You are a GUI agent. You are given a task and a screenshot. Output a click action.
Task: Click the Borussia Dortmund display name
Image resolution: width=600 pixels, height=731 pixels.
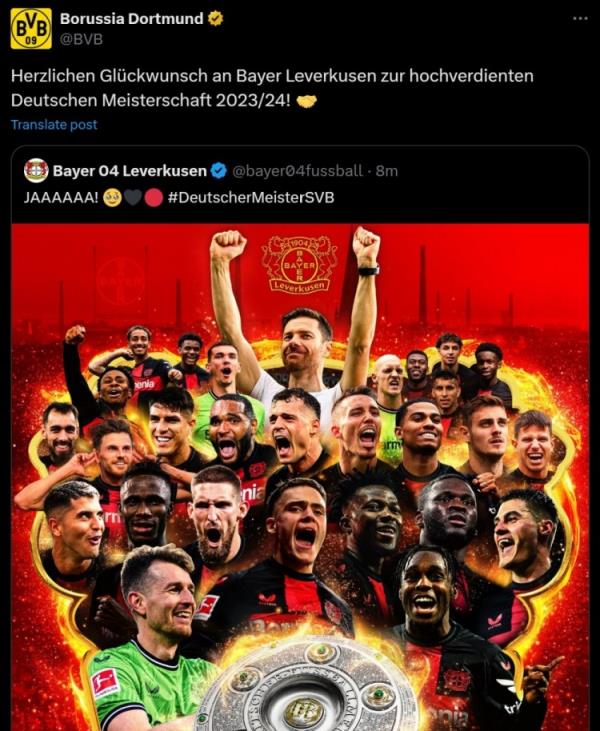click(x=131, y=19)
